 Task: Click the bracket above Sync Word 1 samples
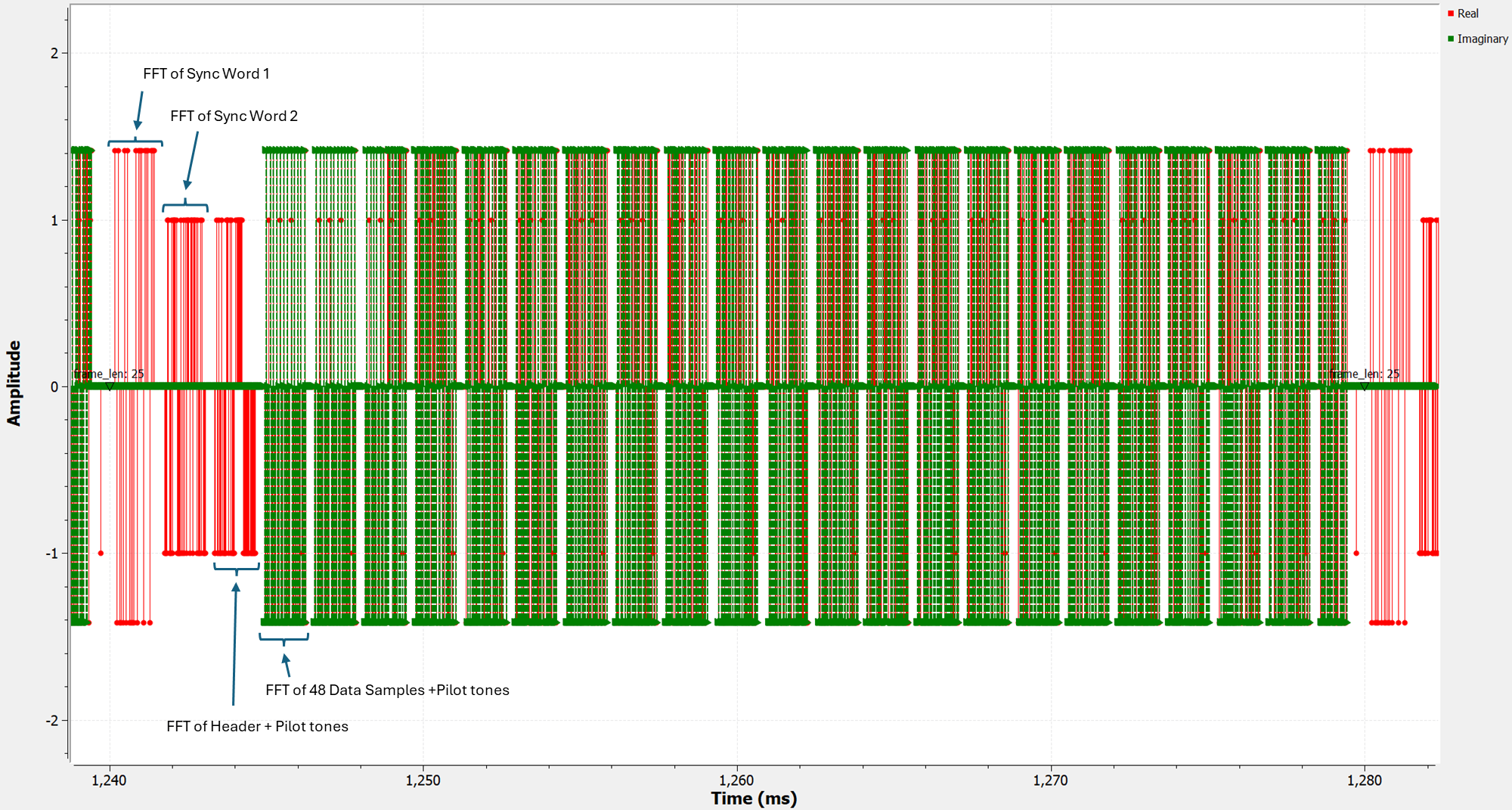(x=135, y=141)
